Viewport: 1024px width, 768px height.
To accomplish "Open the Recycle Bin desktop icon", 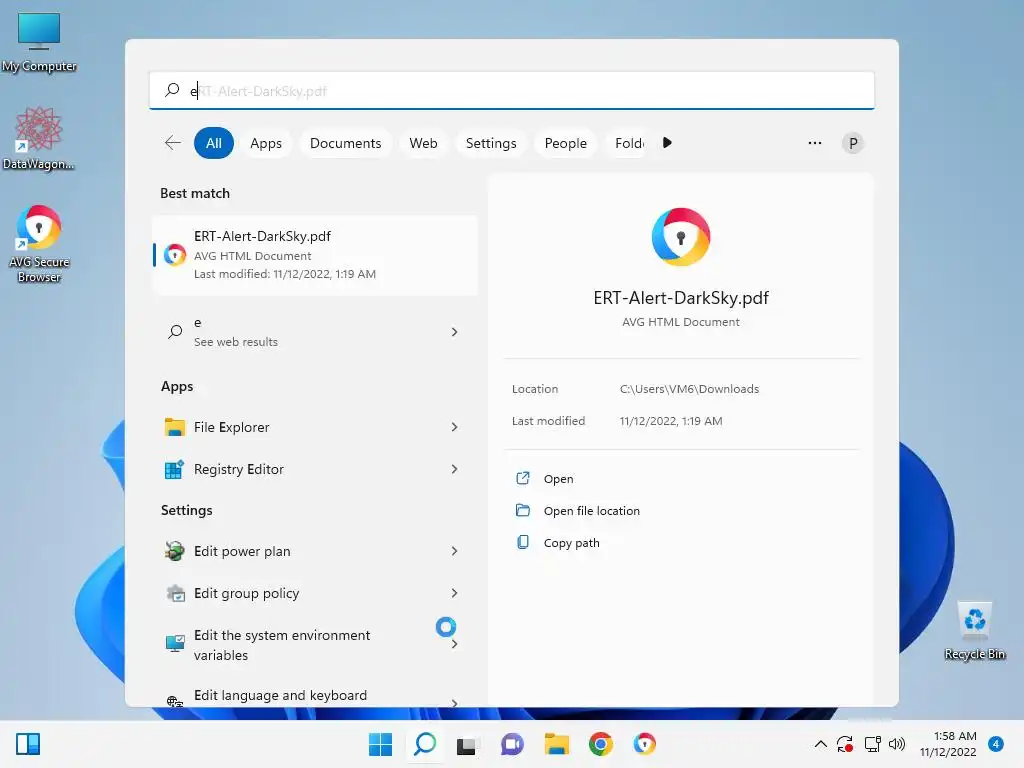I will 974,631.
